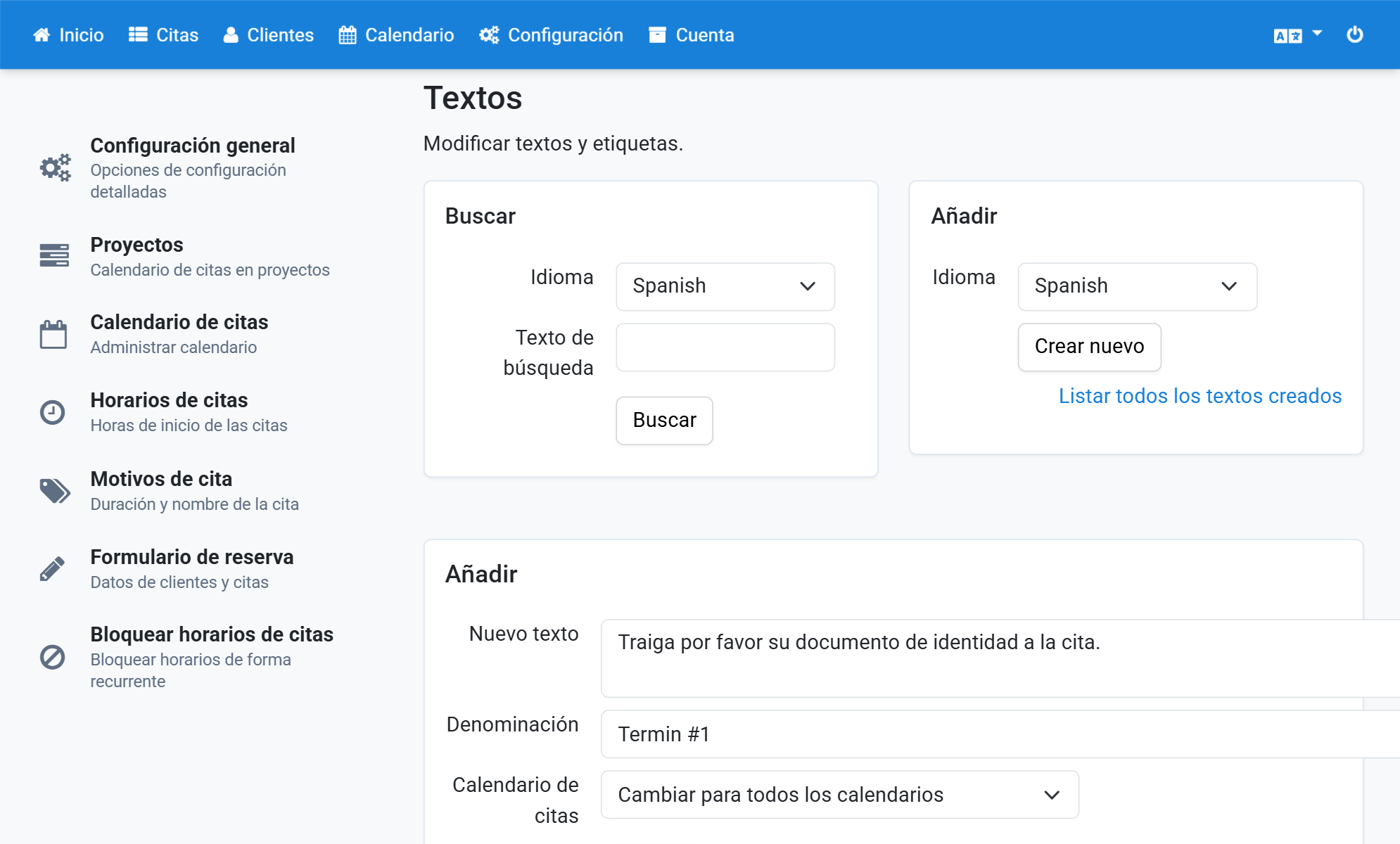This screenshot has height=844, width=1400.
Task: Go to the Citas menu item
Action: (x=163, y=35)
